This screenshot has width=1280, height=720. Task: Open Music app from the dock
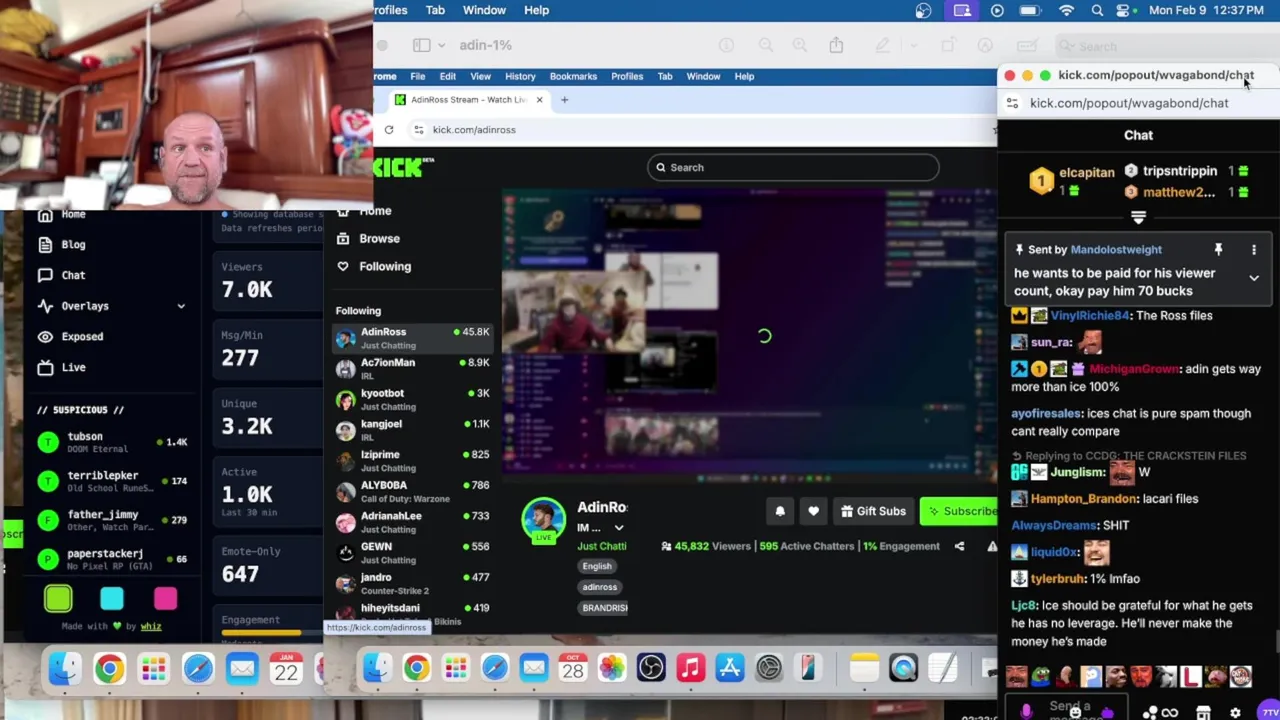coord(690,667)
